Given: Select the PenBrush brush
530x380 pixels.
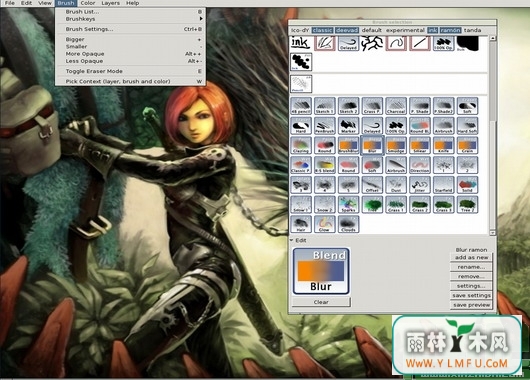Looking at the screenshot, I should 324,125.
